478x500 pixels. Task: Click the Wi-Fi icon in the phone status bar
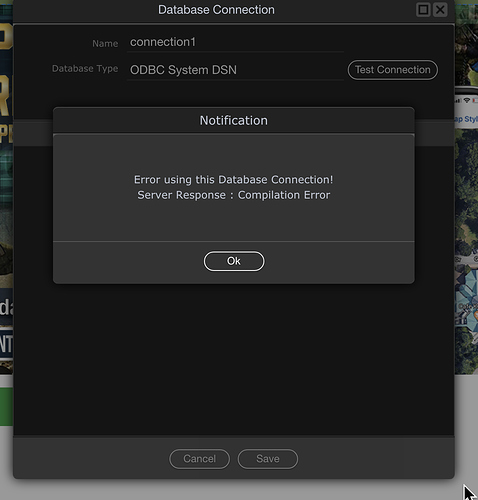(467, 100)
